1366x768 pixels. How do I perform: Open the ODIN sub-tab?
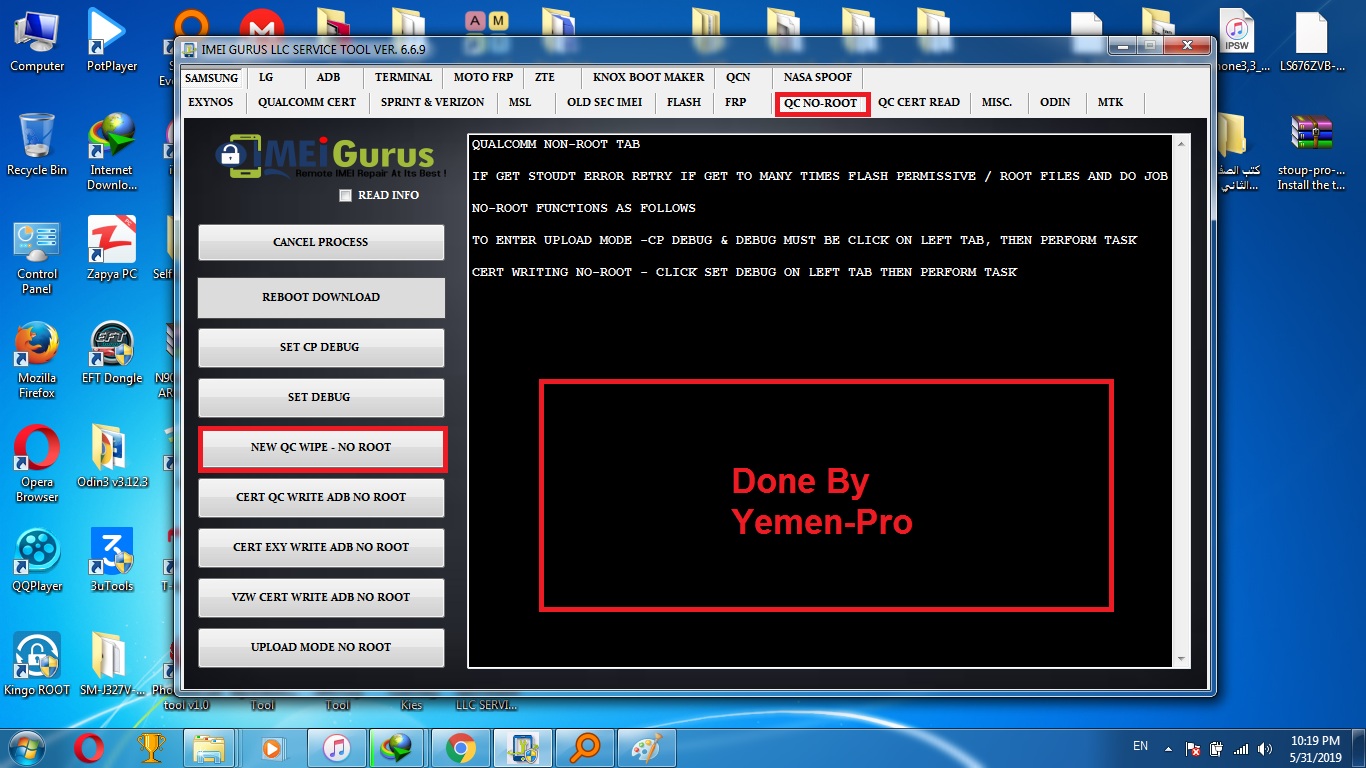(1055, 102)
